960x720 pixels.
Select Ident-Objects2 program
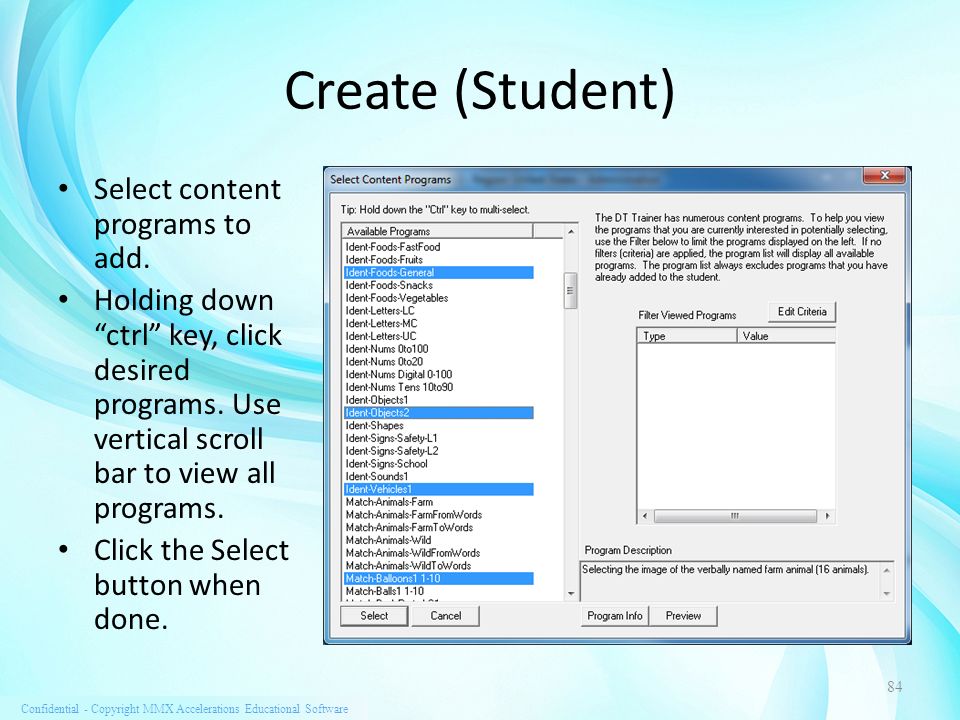pyautogui.click(x=438, y=413)
